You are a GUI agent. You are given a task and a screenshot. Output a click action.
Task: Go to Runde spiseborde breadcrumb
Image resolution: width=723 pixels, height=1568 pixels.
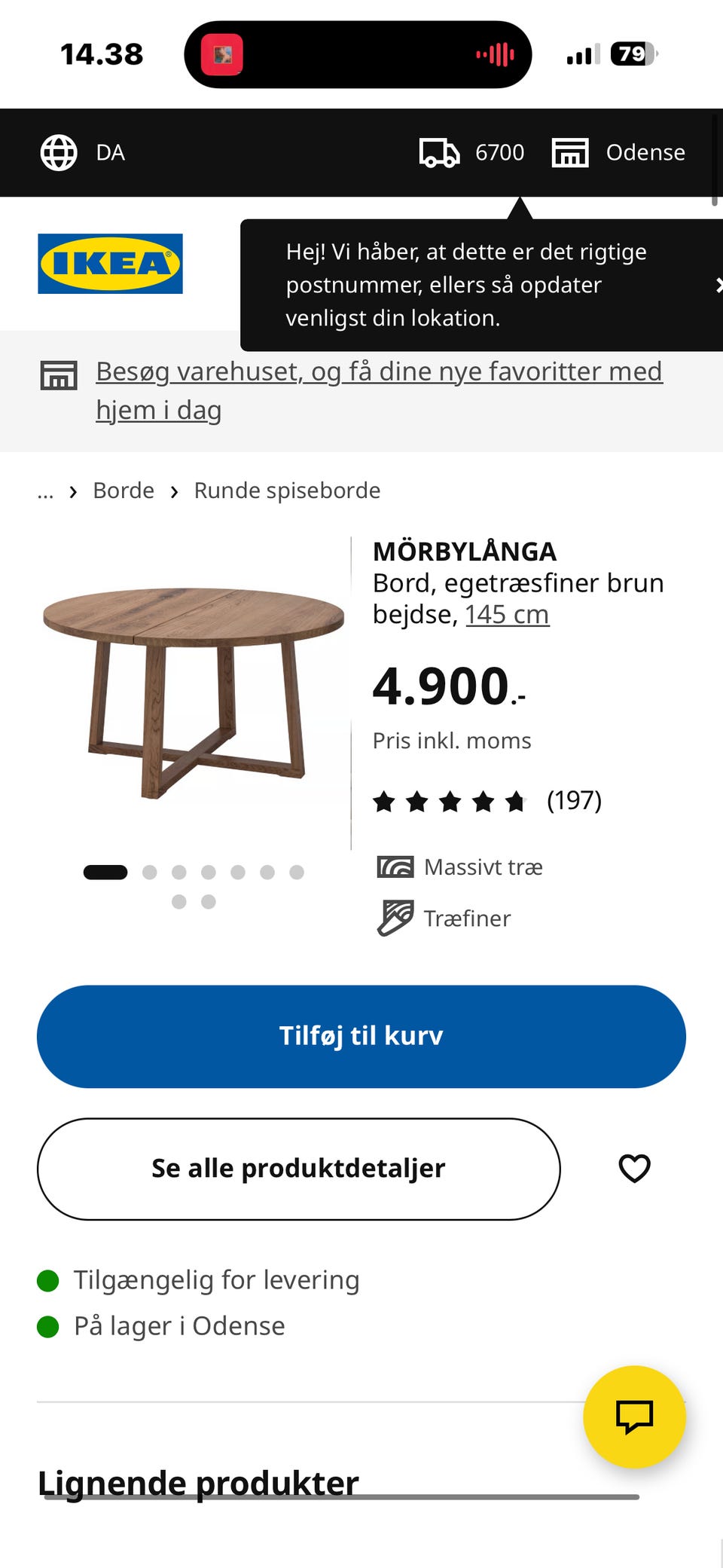[x=287, y=491]
